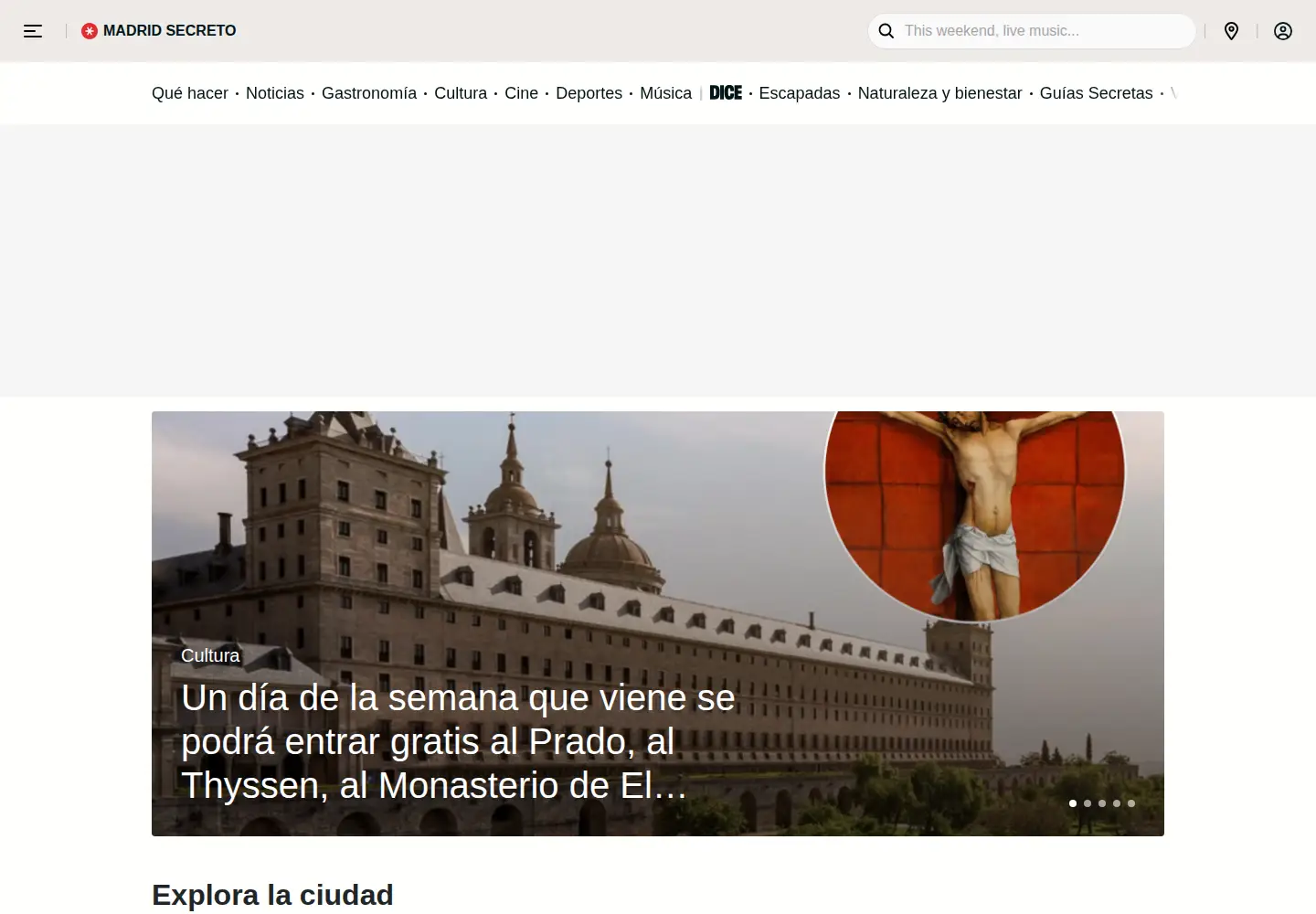Open Naturaleza y bienestar section
Viewport: 1316px width, 914px height.
click(x=940, y=93)
